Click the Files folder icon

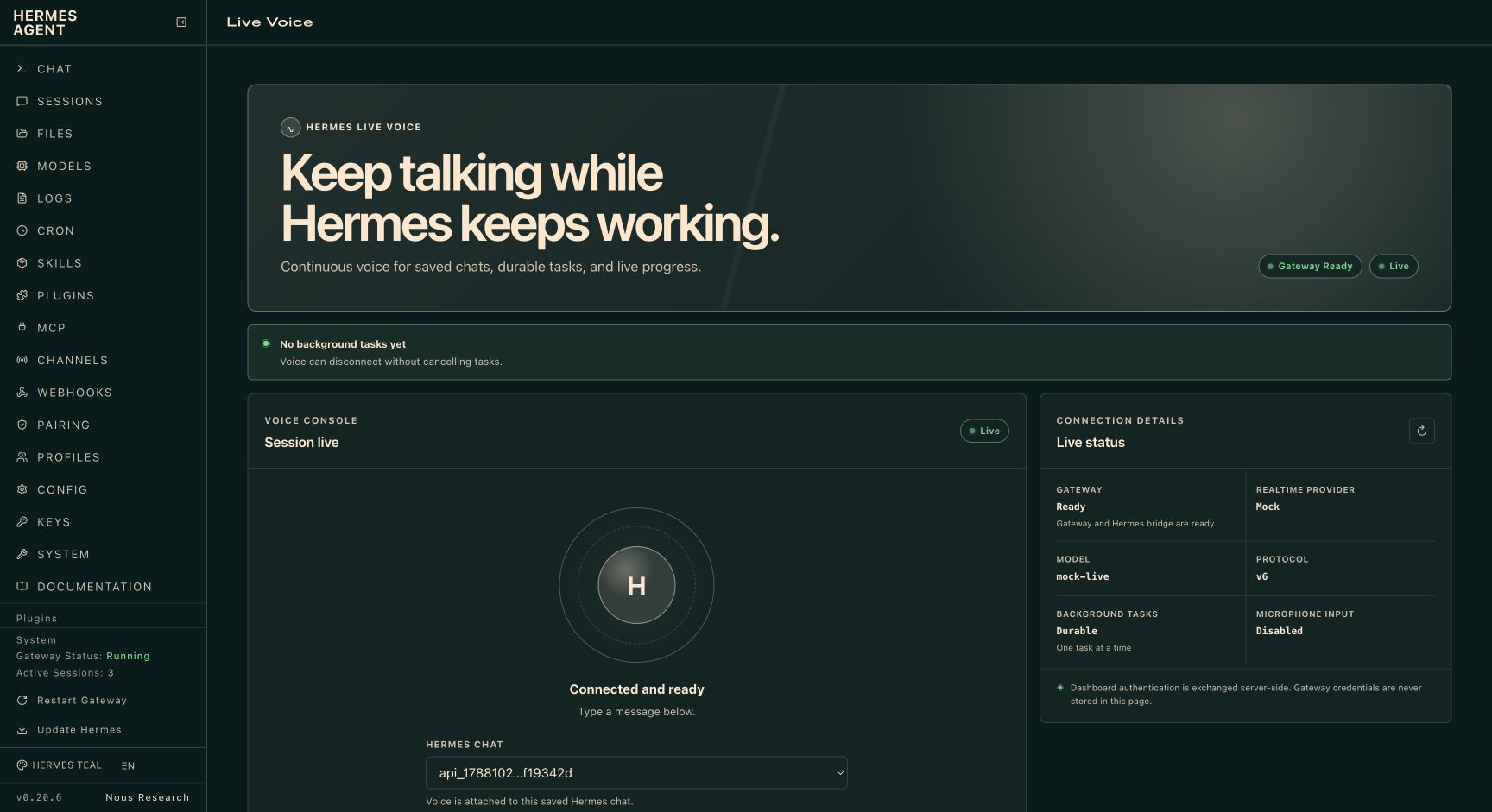22,134
